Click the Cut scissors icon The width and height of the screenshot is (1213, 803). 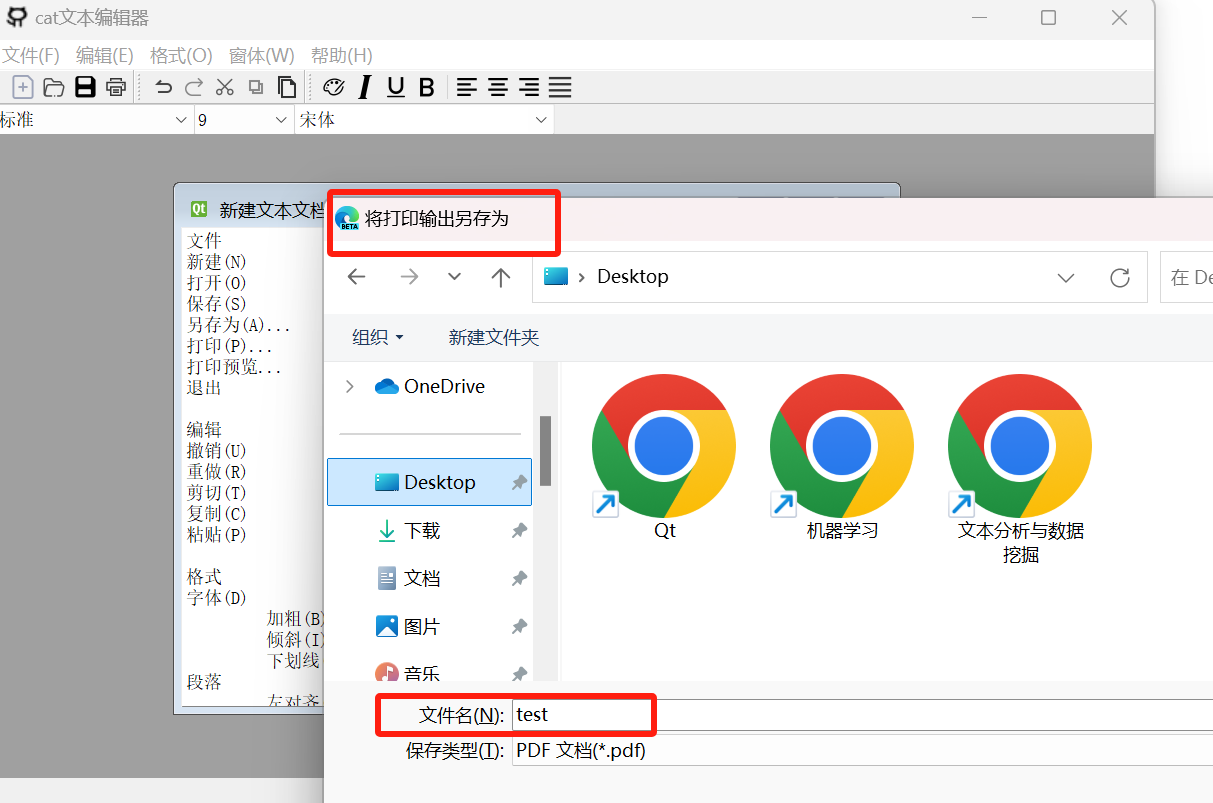225,87
